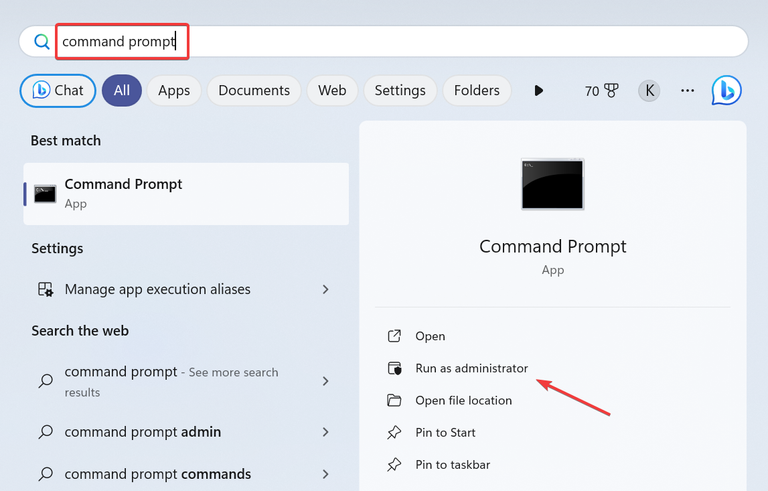Click the Bing Chat icon at top right
768x491 pixels.
727,91
